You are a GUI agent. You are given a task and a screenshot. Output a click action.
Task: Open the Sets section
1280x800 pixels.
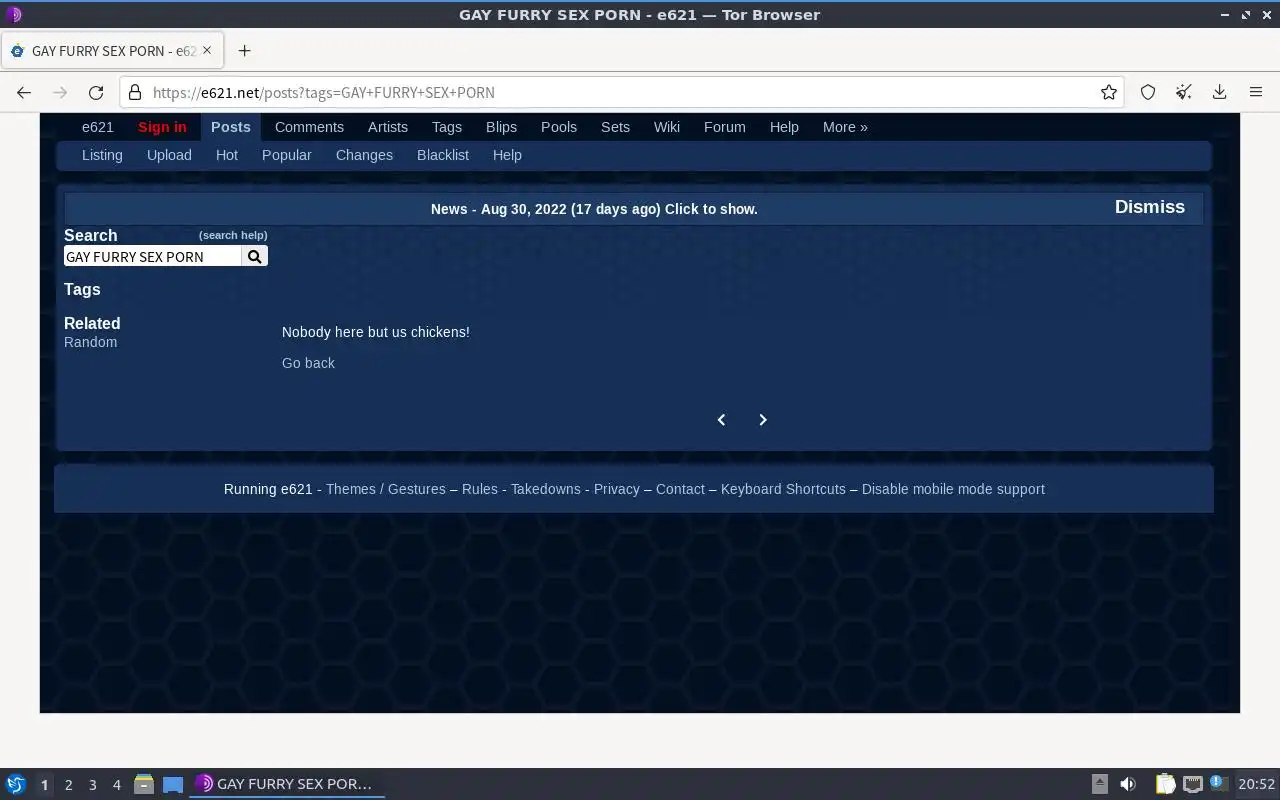click(x=615, y=127)
